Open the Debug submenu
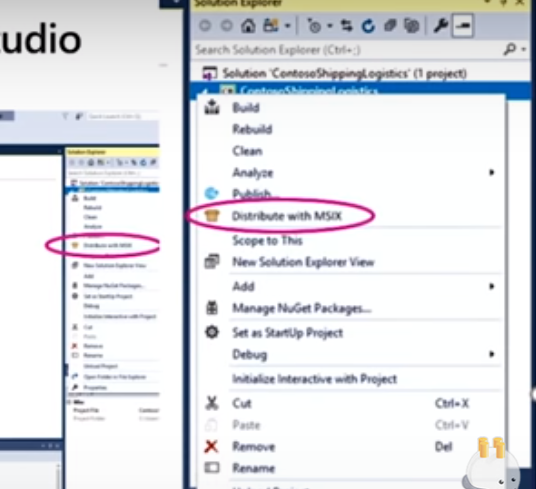 (x=250, y=354)
